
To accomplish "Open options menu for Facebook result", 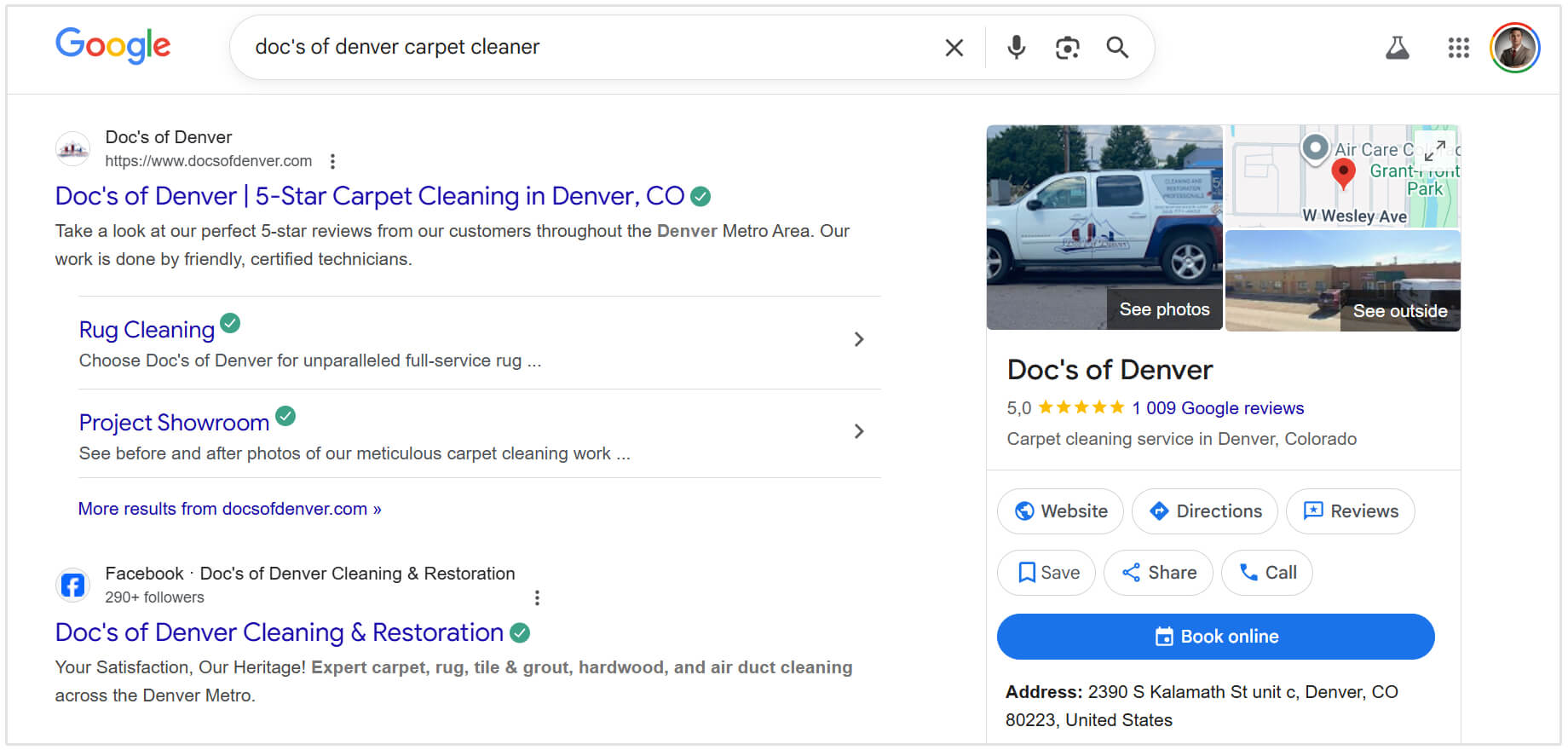I will click(537, 597).
